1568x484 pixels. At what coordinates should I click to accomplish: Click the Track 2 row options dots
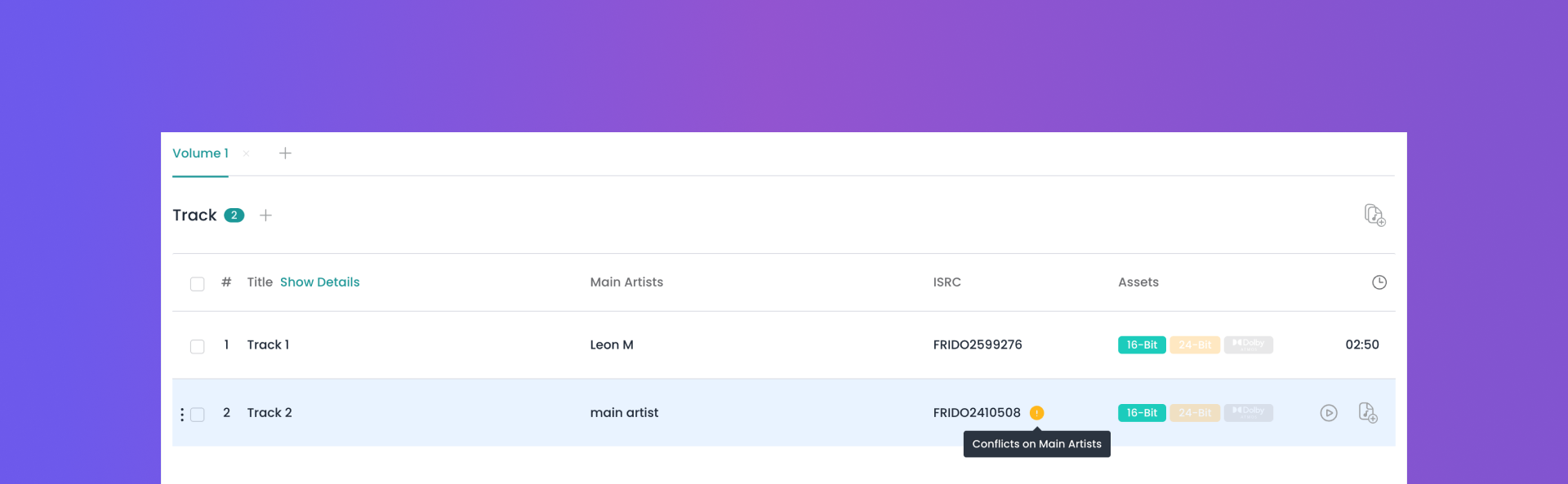(x=182, y=415)
